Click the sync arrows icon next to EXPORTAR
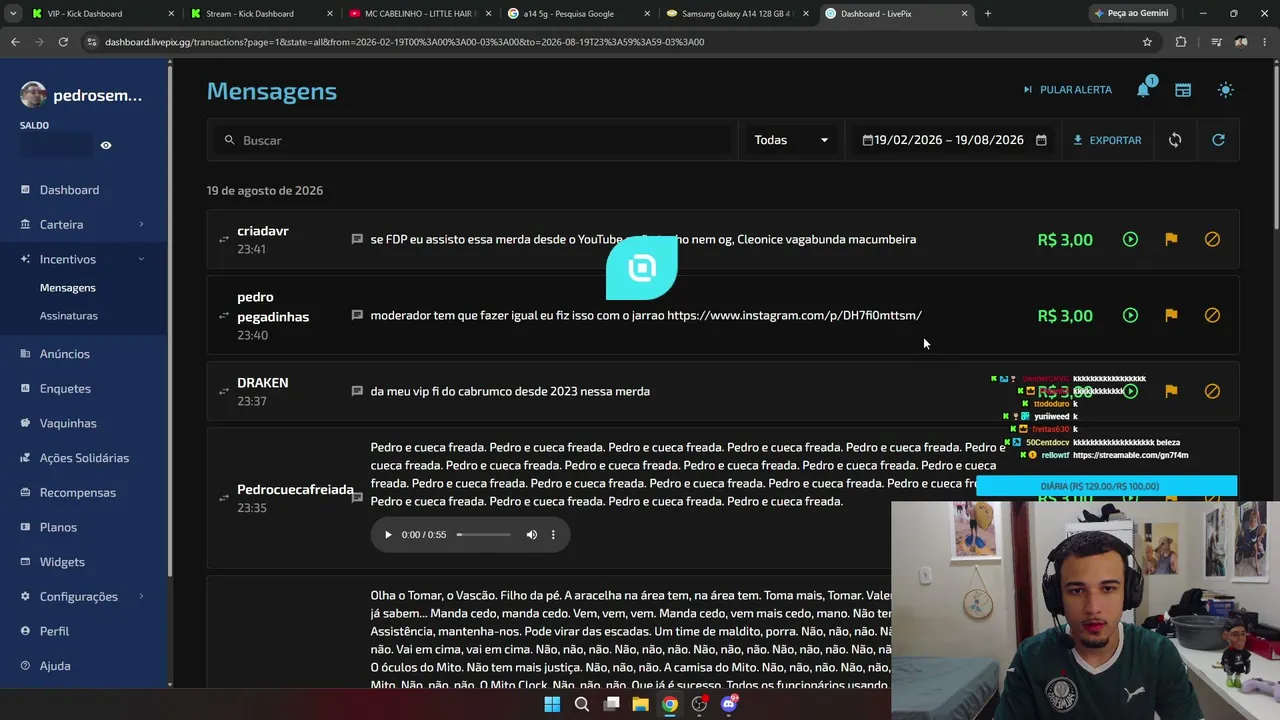Image resolution: width=1280 pixels, height=720 pixels. coord(1175,140)
